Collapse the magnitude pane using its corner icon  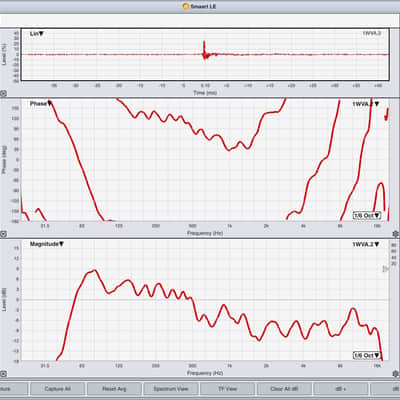click(3, 374)
